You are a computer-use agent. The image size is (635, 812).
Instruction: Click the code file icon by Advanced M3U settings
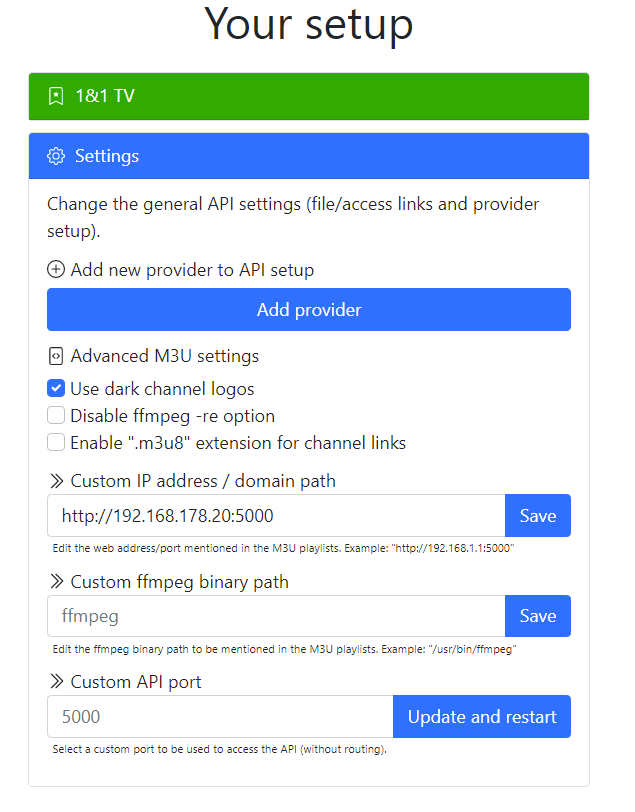pos(56,356)
